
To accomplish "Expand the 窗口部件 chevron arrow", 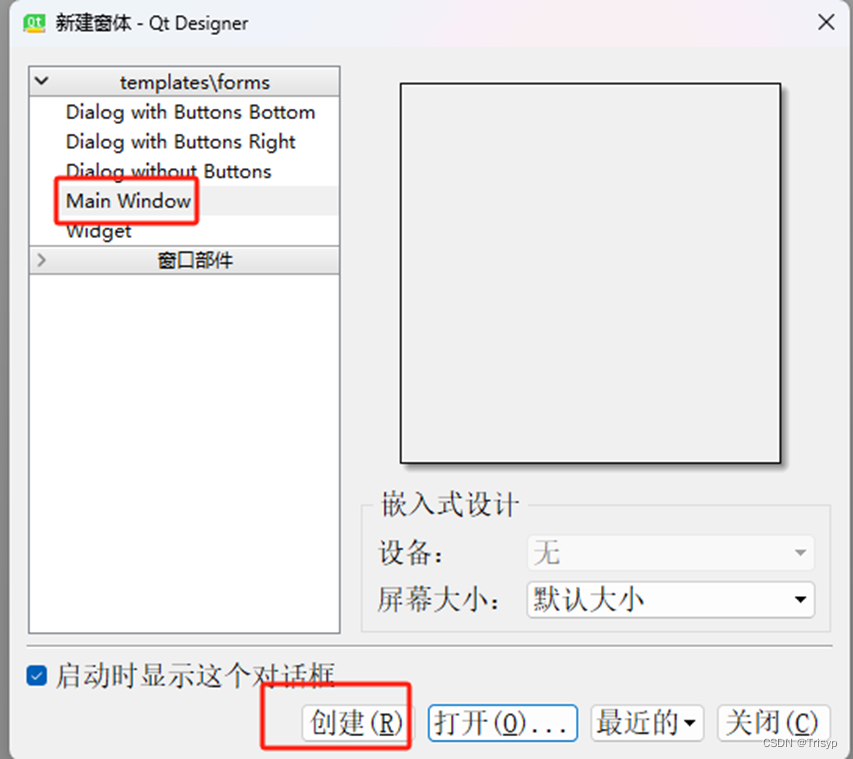I will coord(42,260).
